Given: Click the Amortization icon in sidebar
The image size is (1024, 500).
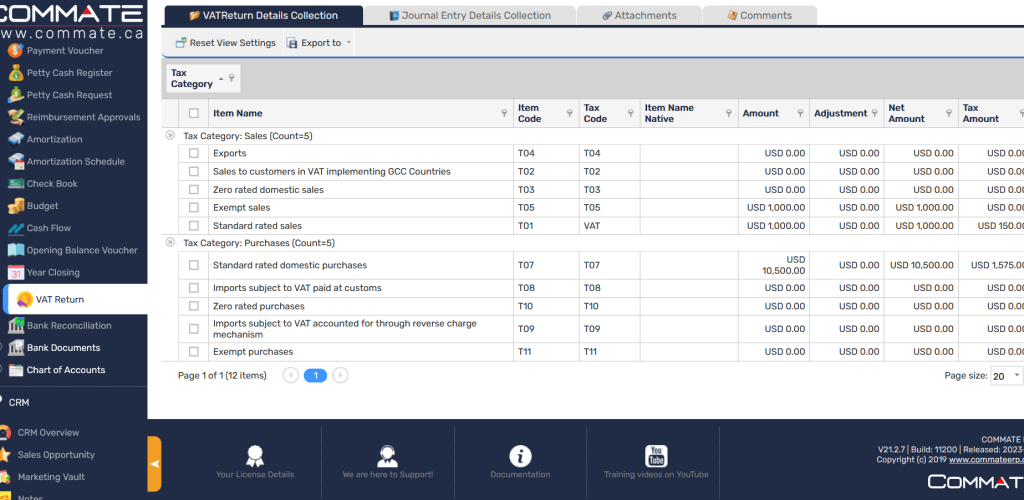Looking at the screenshot, I should point(16,139).
